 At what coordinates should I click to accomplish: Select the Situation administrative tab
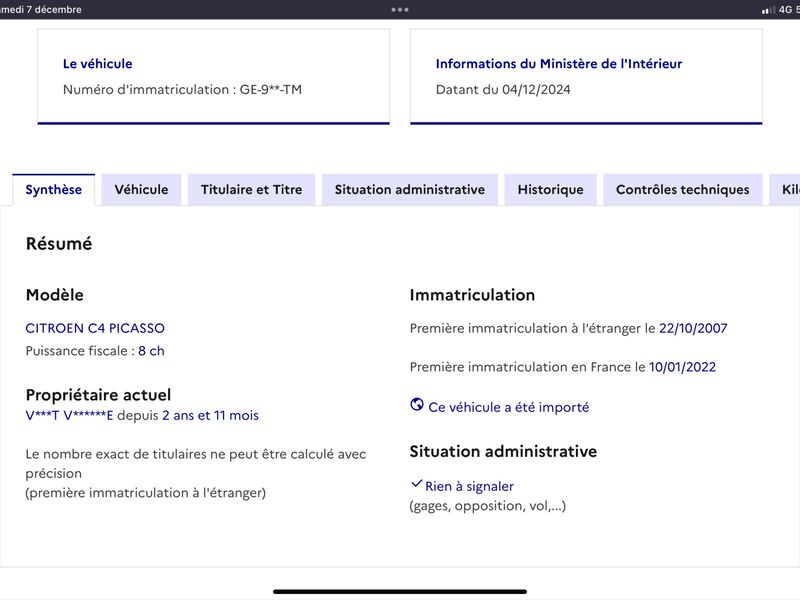pos(410,190)
